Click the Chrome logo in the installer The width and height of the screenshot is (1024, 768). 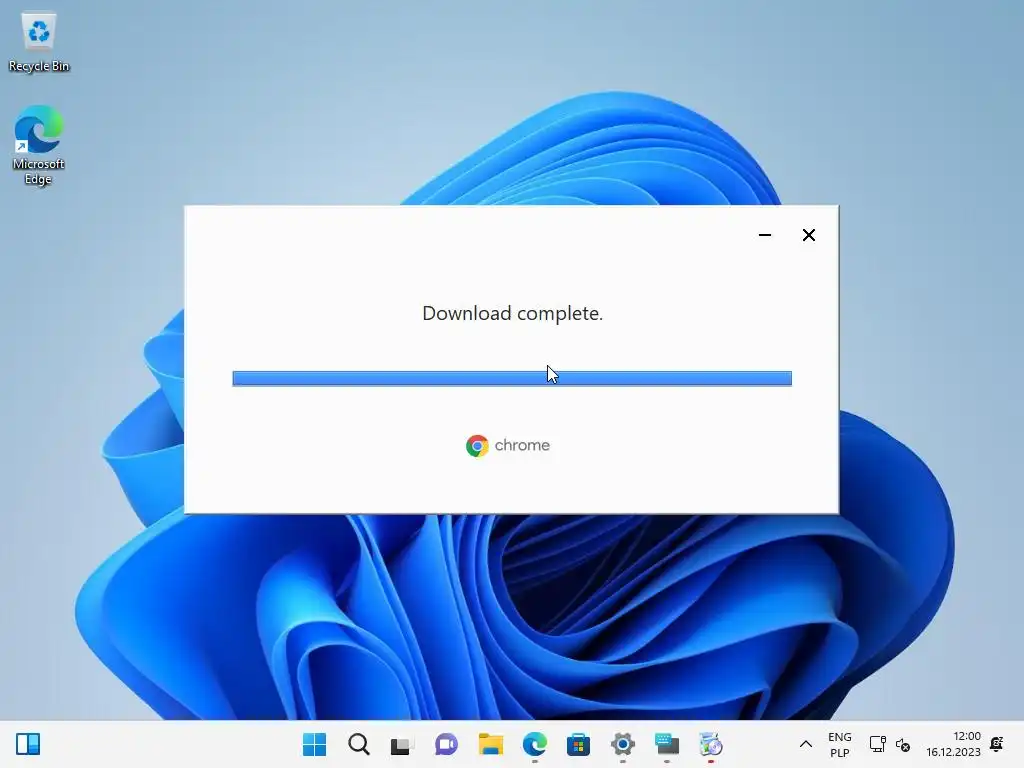(x=477, y=445)
